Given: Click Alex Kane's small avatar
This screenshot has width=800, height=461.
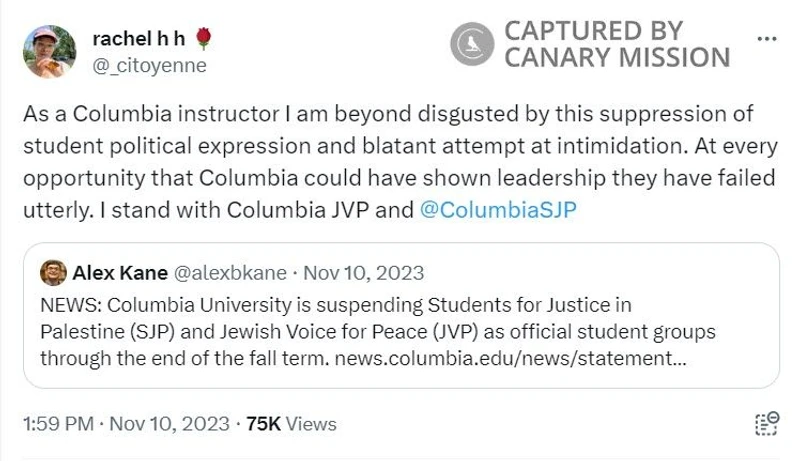Looking at the screenshot, I should coord(54,273).
